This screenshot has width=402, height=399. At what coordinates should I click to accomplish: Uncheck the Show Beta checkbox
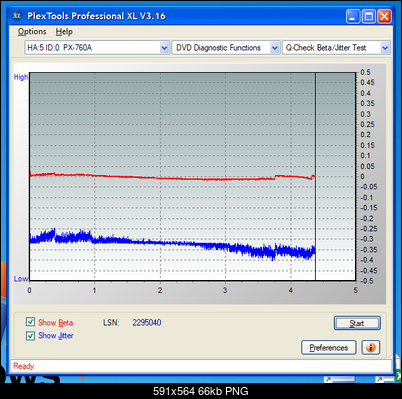[30, 322]
